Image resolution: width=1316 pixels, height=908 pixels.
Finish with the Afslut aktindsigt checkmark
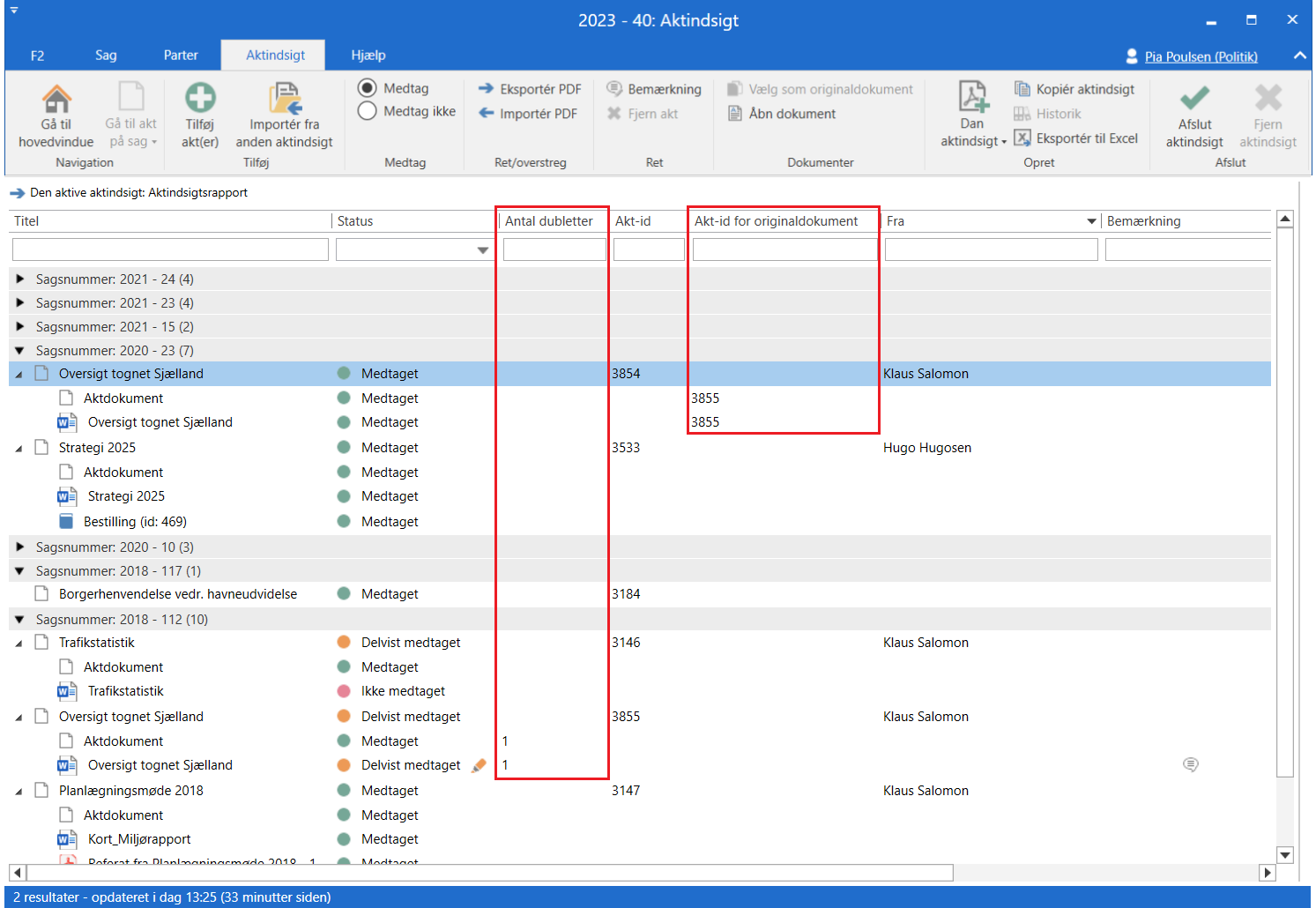(1195, 98)
